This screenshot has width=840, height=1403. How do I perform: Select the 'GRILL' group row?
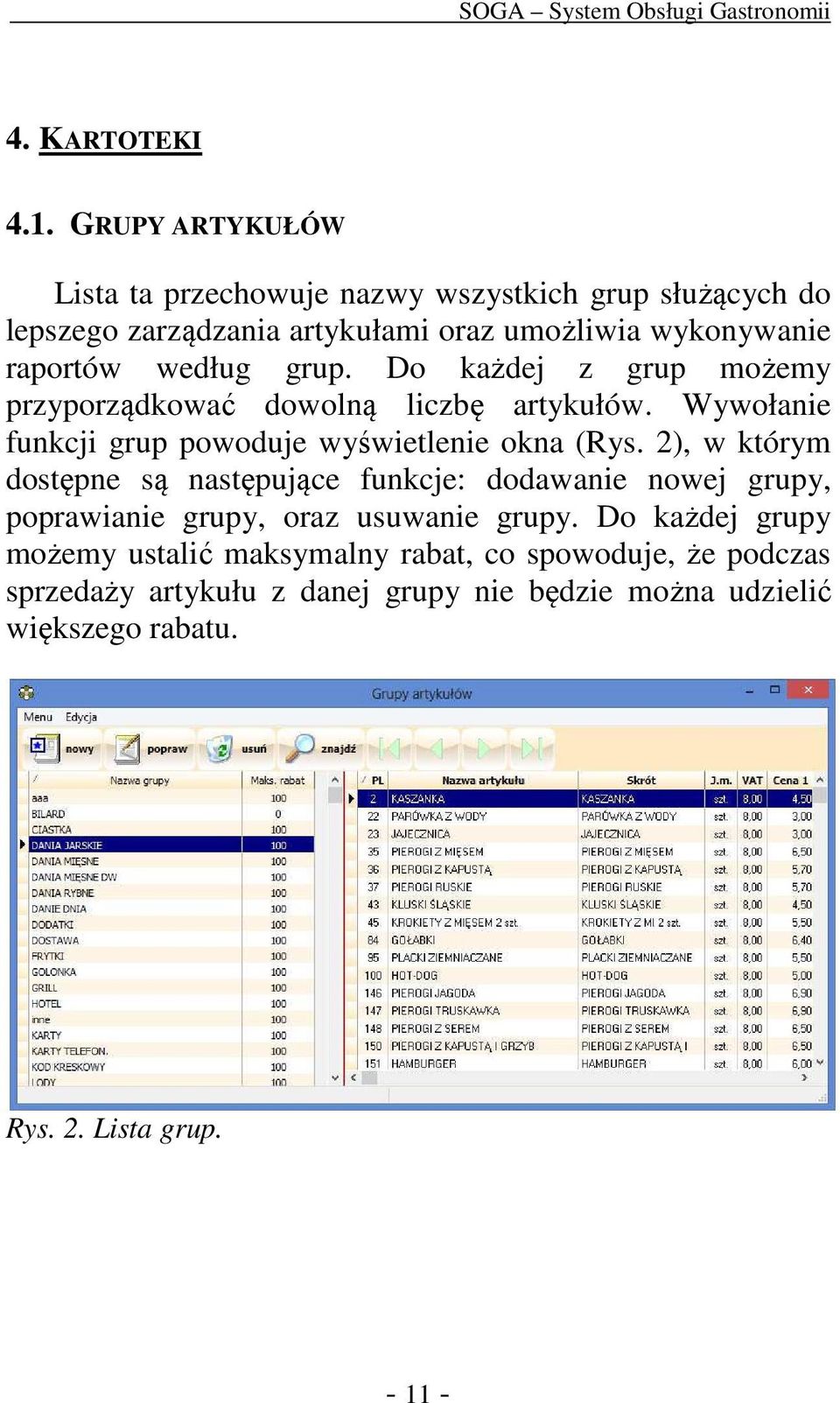click(x=171, y=987)
